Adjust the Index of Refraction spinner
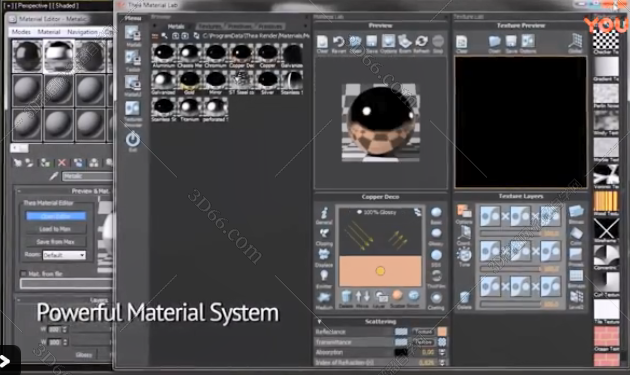630x375 pixels. tap(442, 363)
